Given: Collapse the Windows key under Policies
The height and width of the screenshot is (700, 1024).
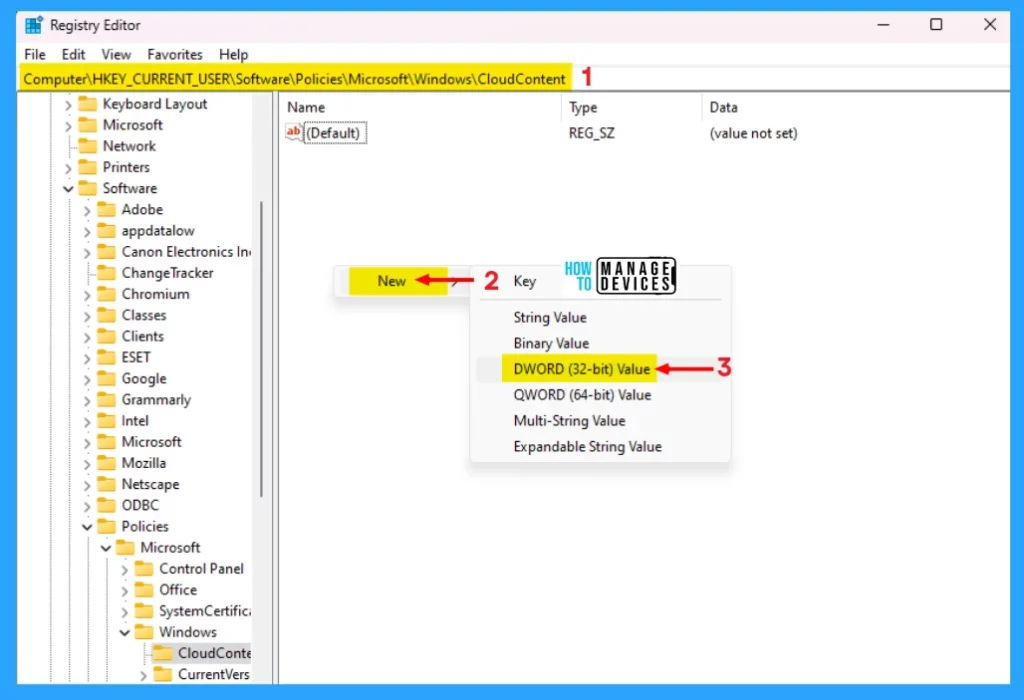Looking at the screenshot, I should point(125,633).
